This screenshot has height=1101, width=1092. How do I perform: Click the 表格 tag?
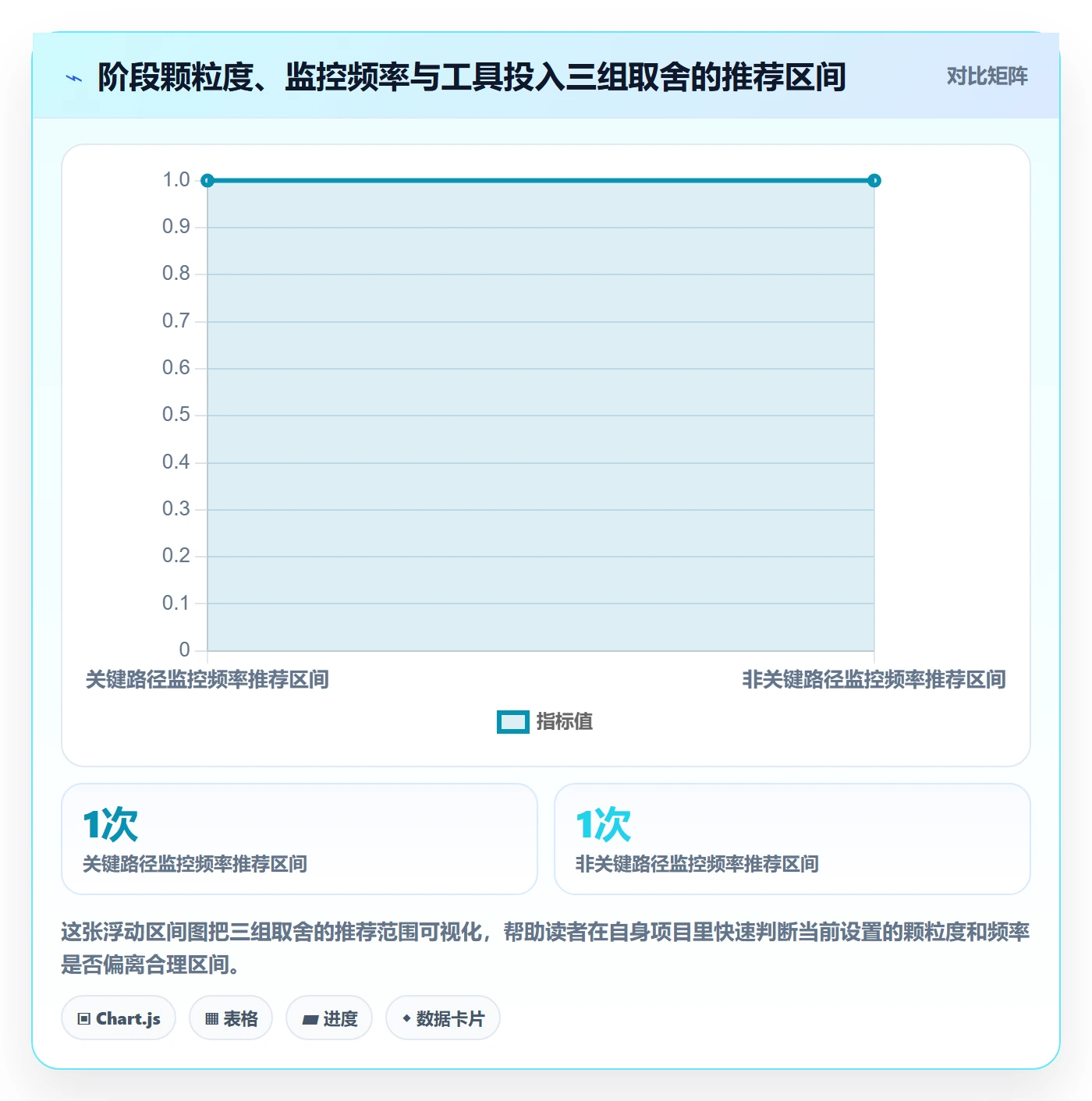(231, 1018)
